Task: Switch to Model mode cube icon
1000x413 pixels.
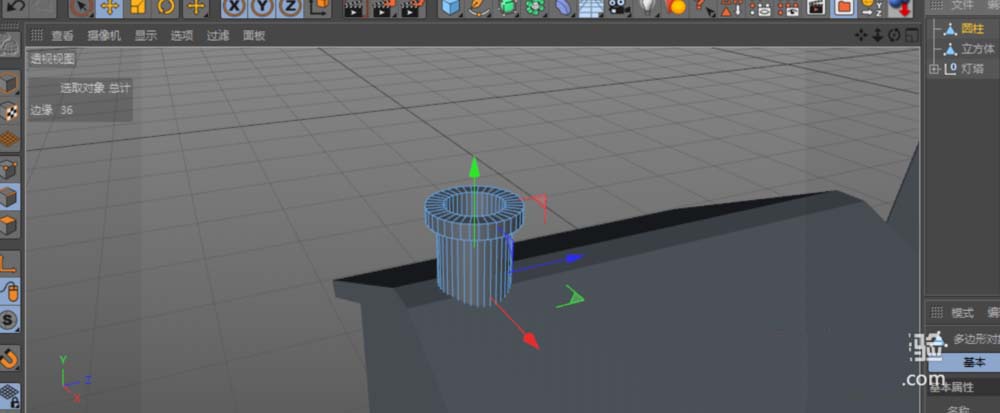Action: coord(10,83)
